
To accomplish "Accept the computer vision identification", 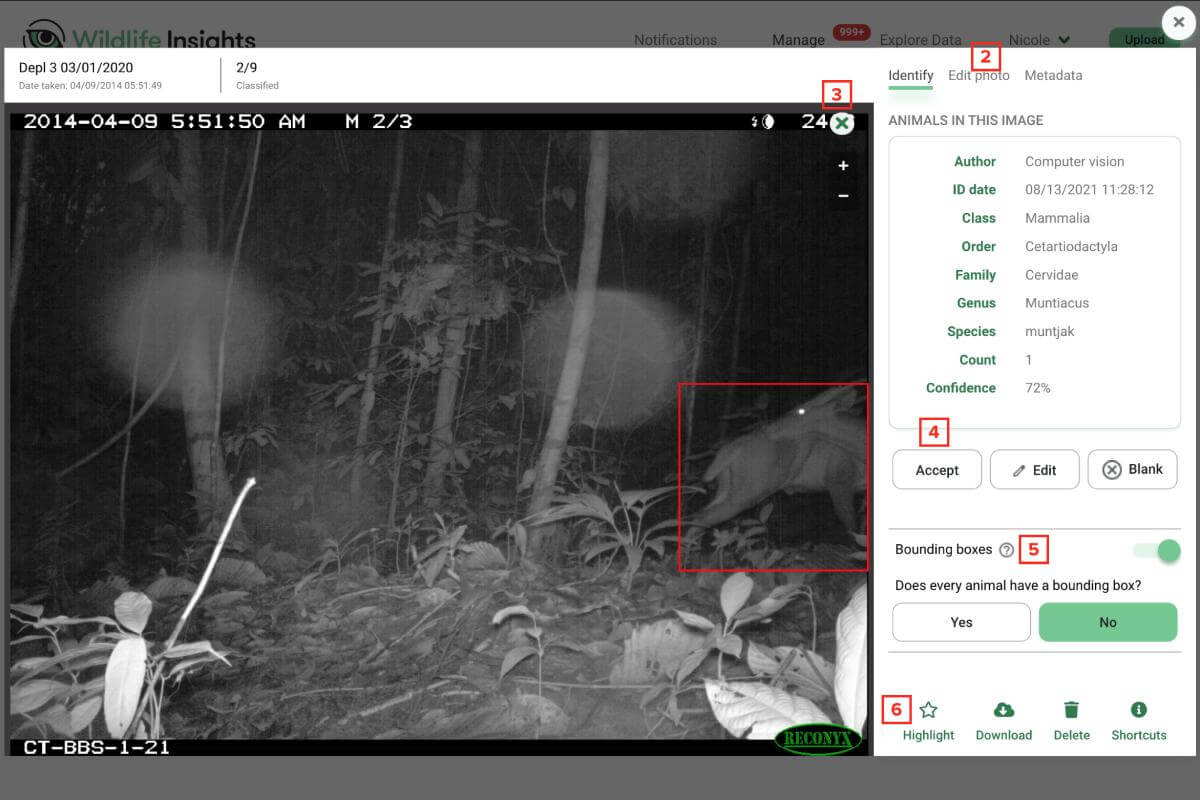I will point(937,470).
